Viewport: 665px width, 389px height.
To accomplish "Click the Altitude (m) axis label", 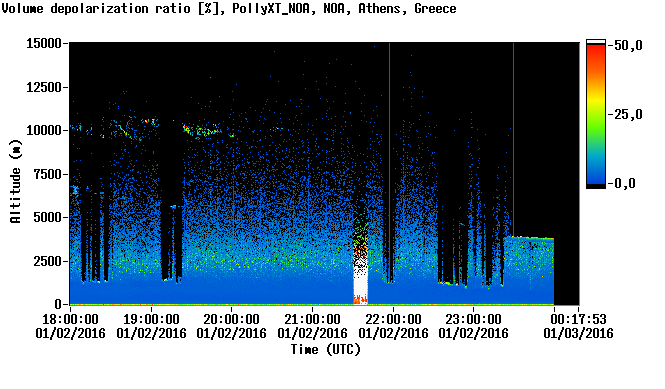I will coord(15,181).
